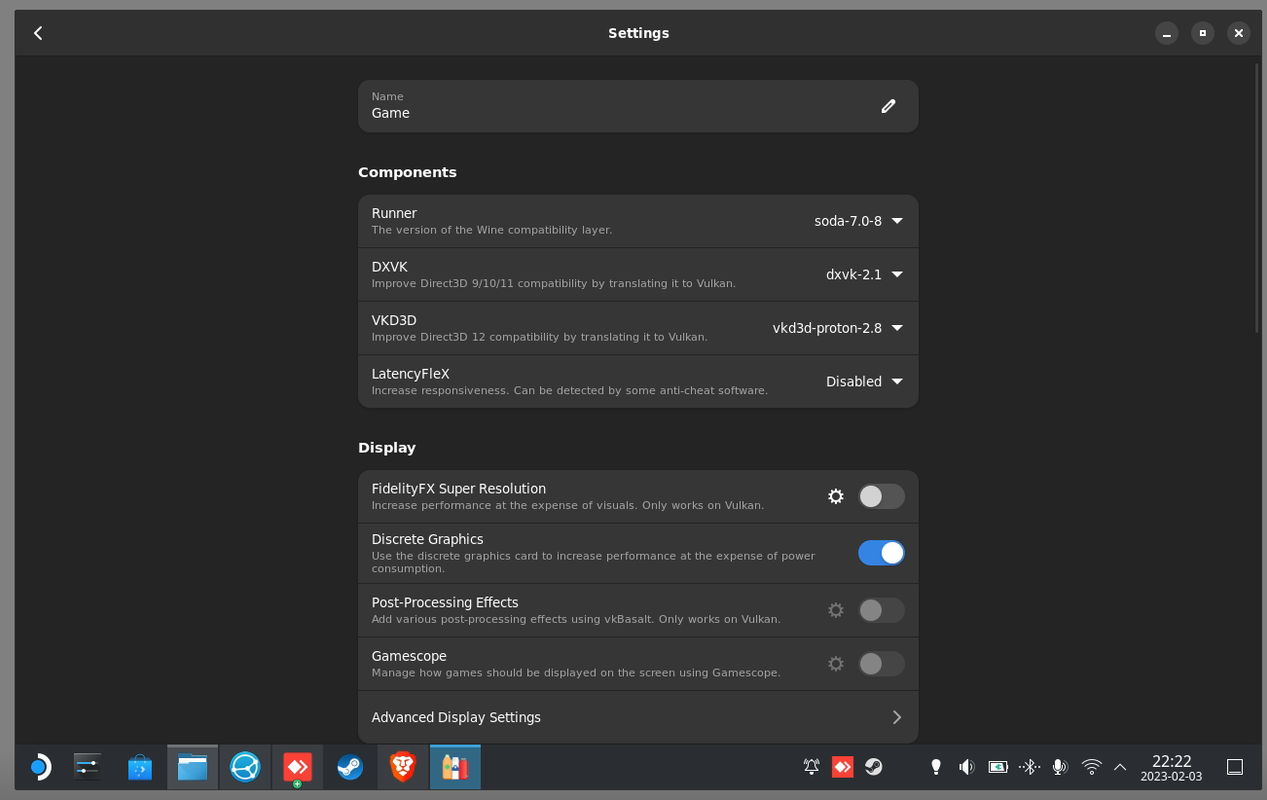Click the Settings page scrollbar
1267x800 pixels.
tap(1257, 198)
